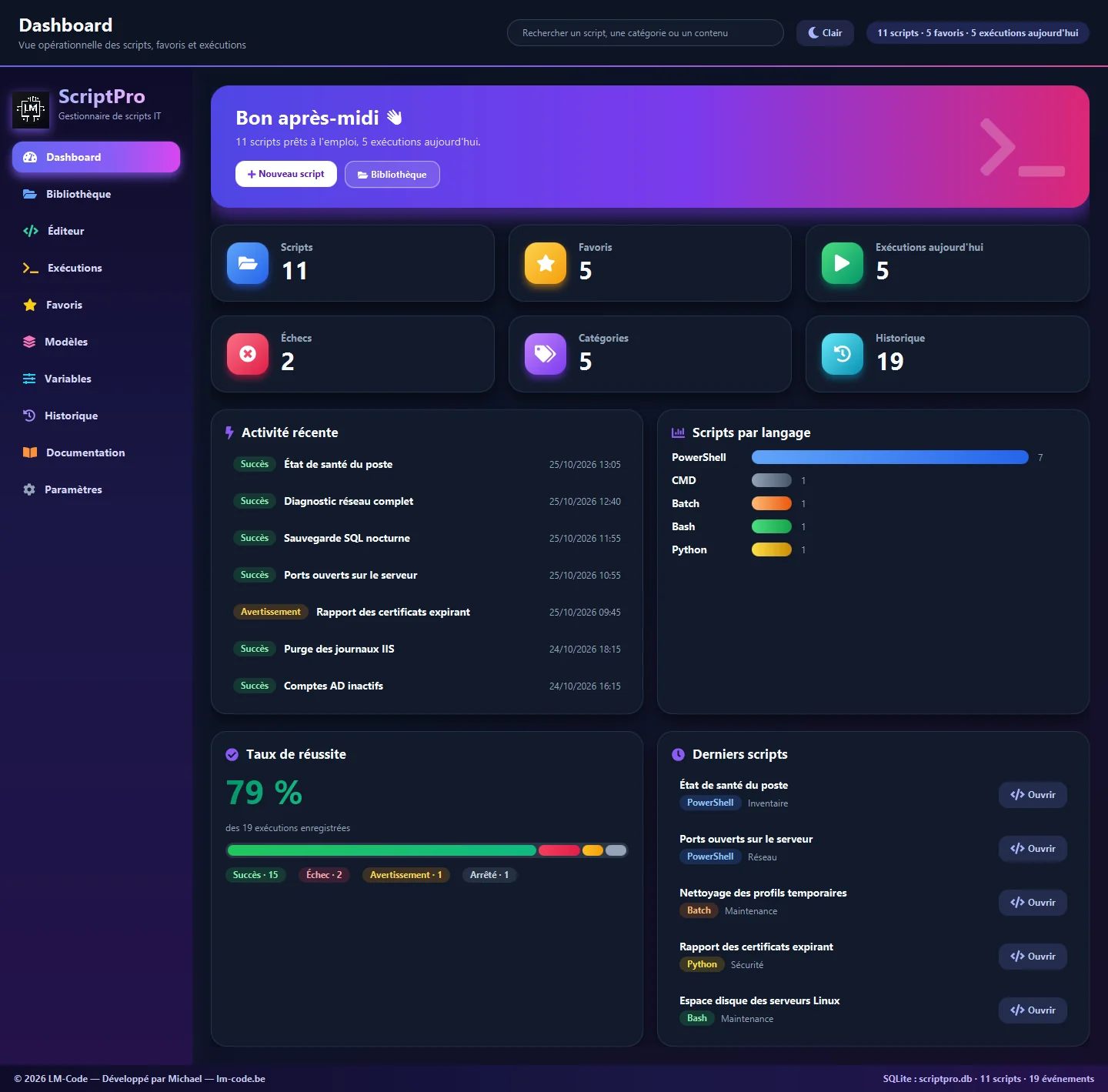Click the teal Historique card clock icon

pyautogui.click(x=843, y=354)
